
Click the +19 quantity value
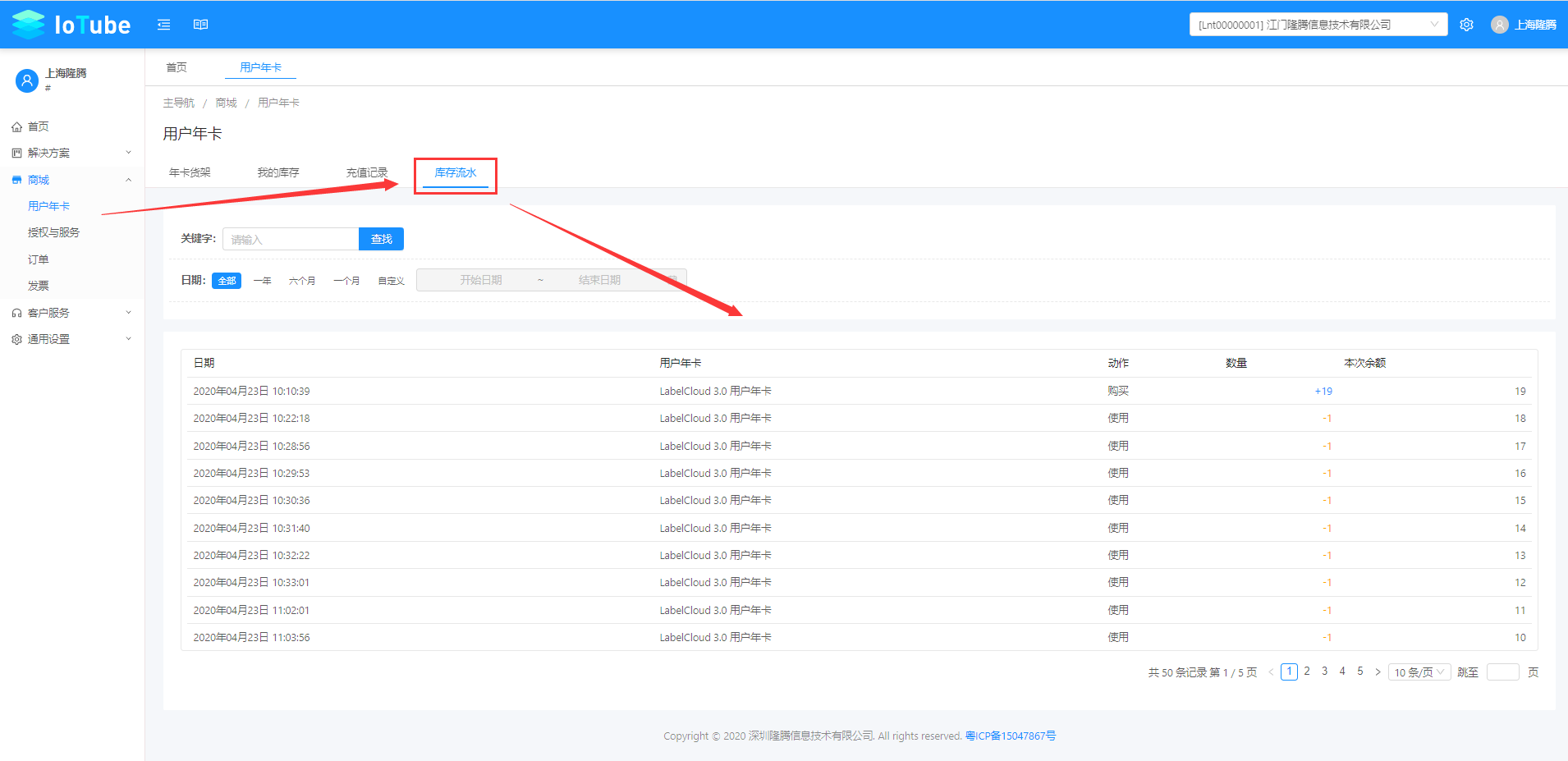pos(1323,391)
